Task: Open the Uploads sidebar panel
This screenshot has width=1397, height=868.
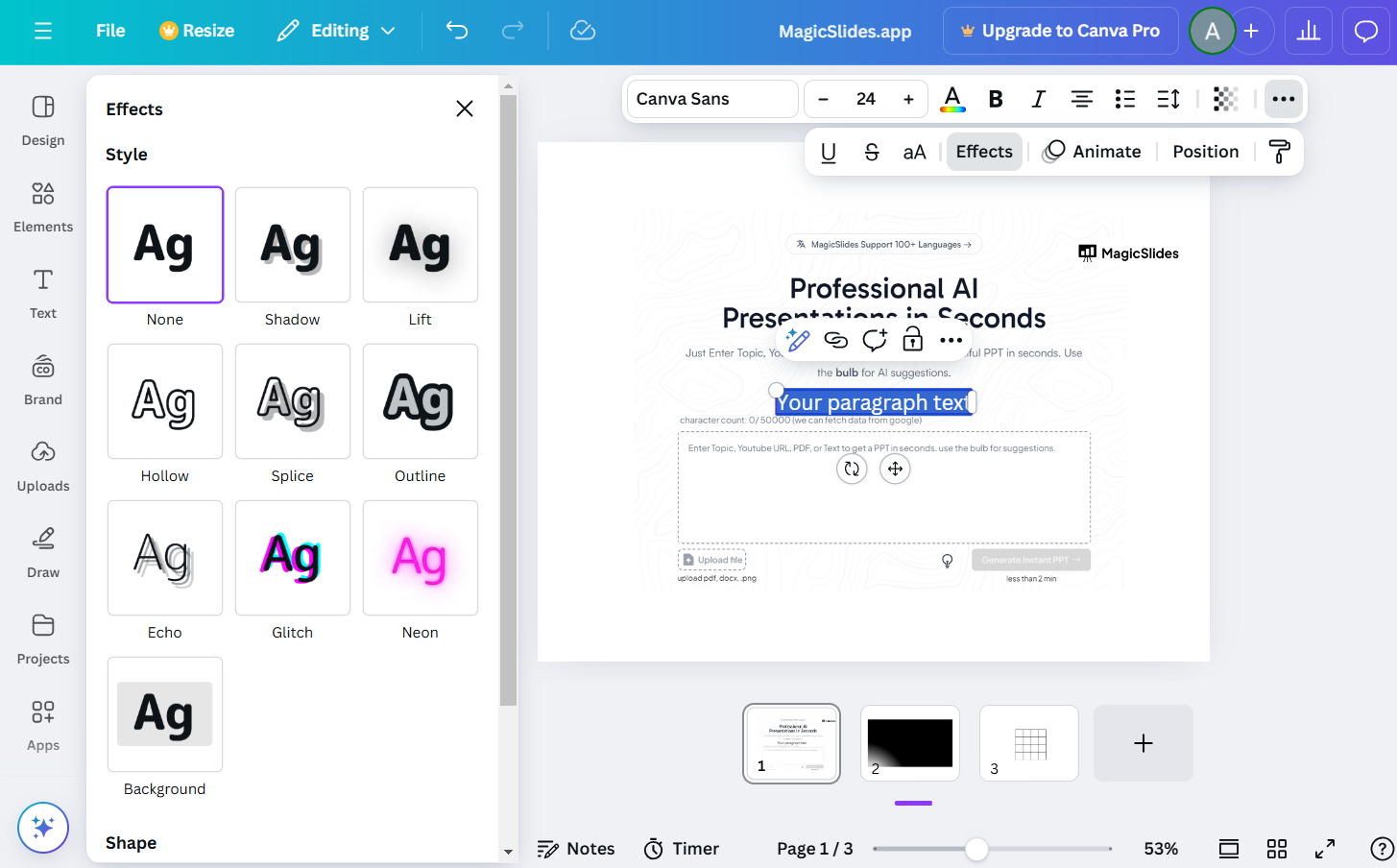Action: point(43,466)
